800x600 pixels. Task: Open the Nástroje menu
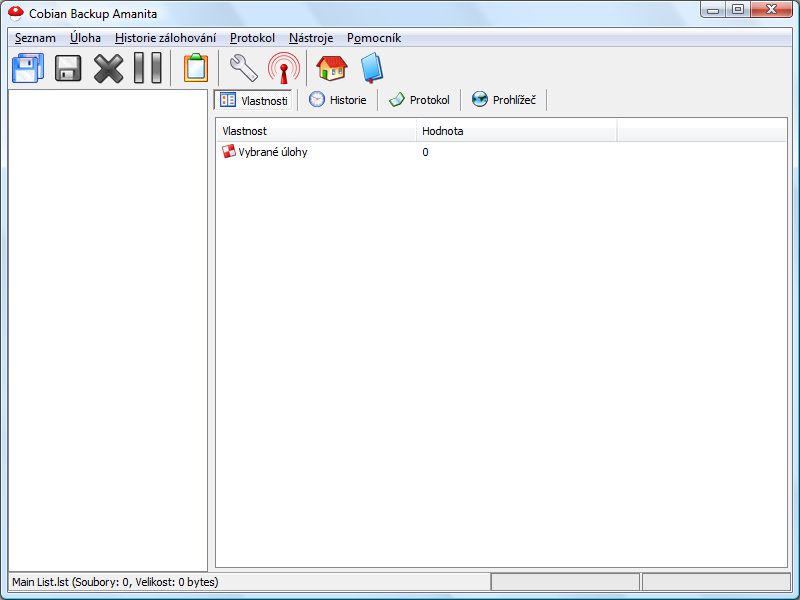pyautogui.click(x=311, y=38)
